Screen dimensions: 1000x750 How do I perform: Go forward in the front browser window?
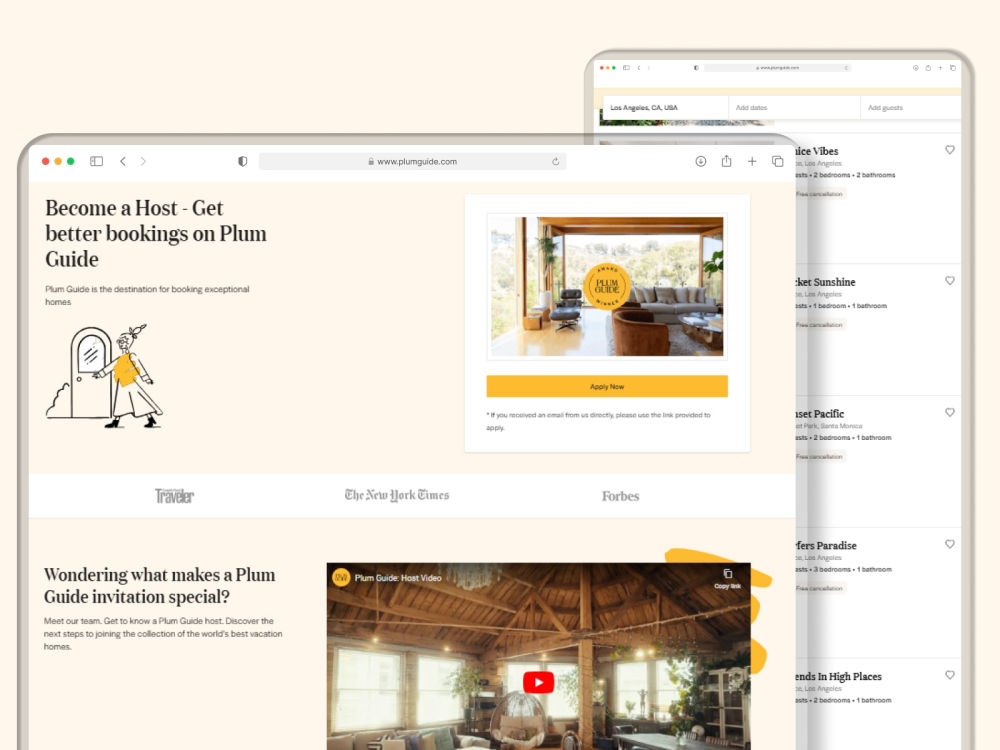pyautogui.click(x=143, y=161)
